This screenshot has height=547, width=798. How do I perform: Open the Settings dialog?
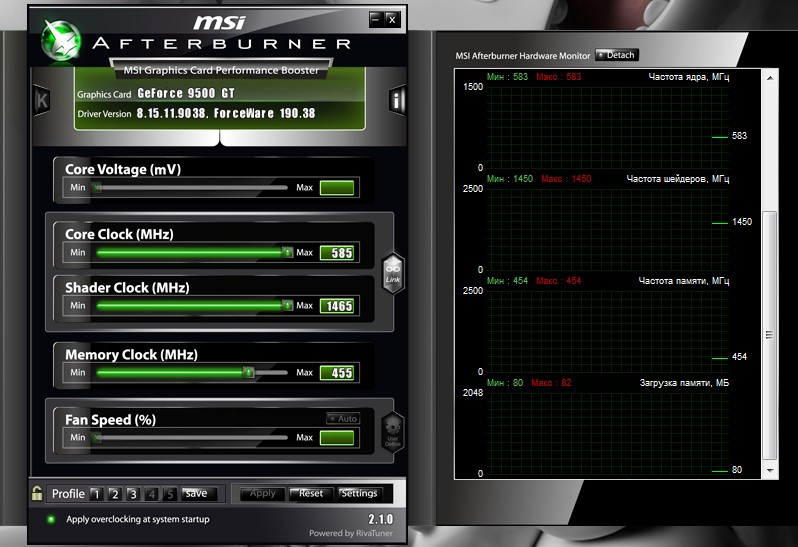(359, 493)
